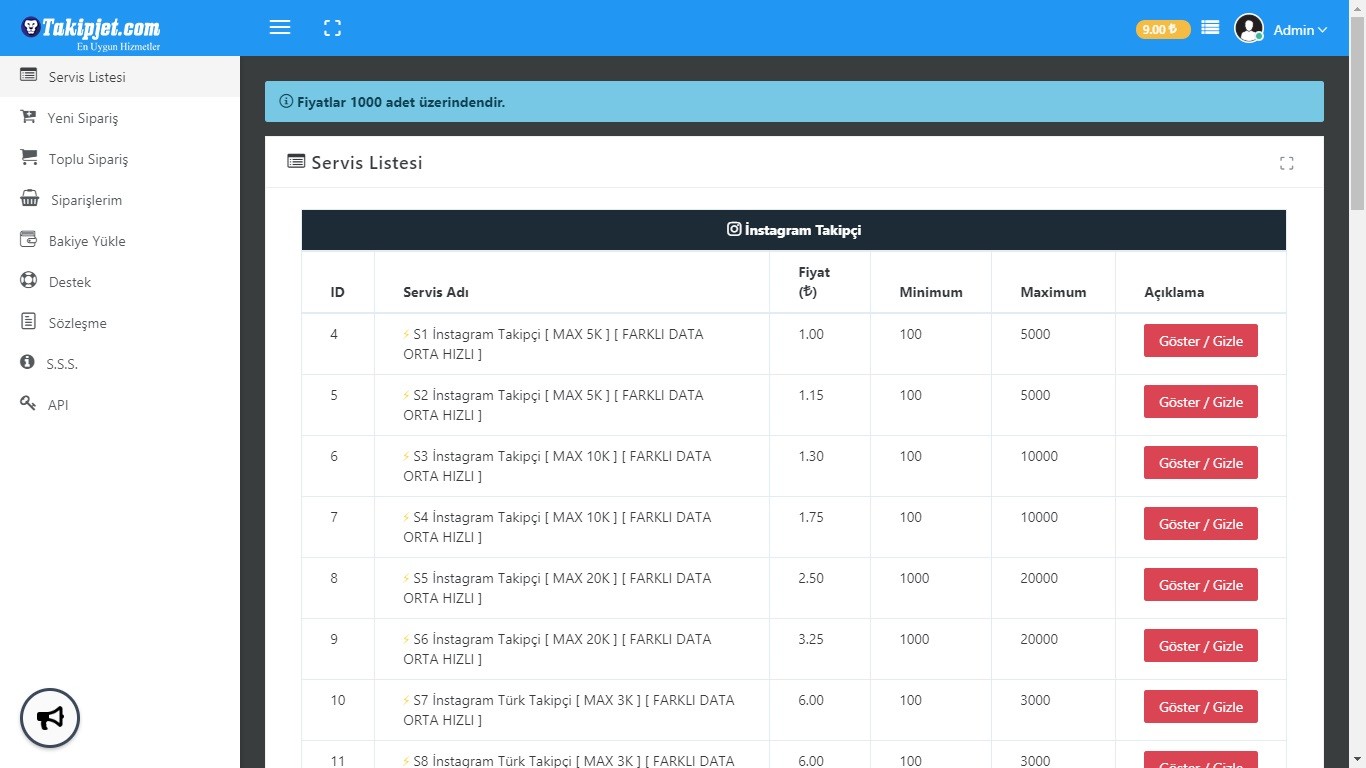Expand description of S7 İnstagram Türk Takipçi
Screen dimensions: 1366x768
(1200, 707)
